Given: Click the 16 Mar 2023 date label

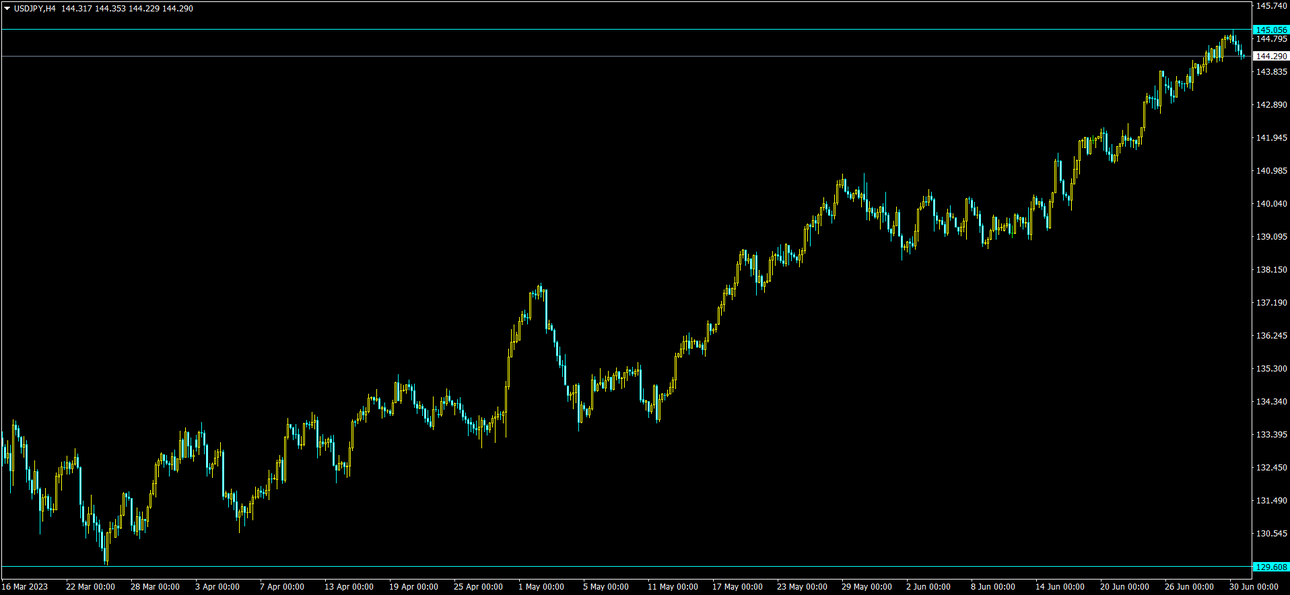Looking at the screenshot, I should point(25,587).
